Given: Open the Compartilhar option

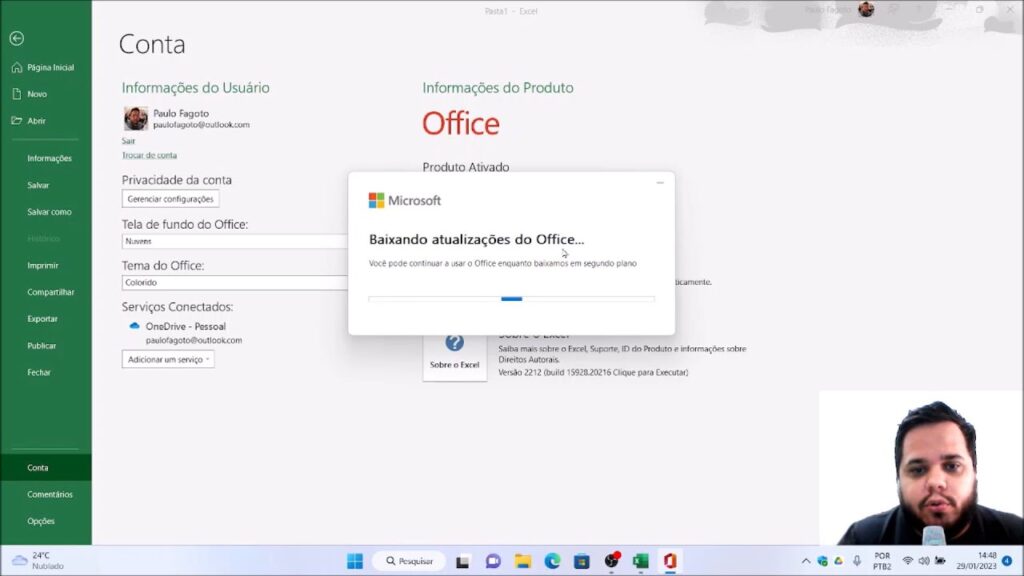Looking at the screenshot, I should tap(50, 292).
